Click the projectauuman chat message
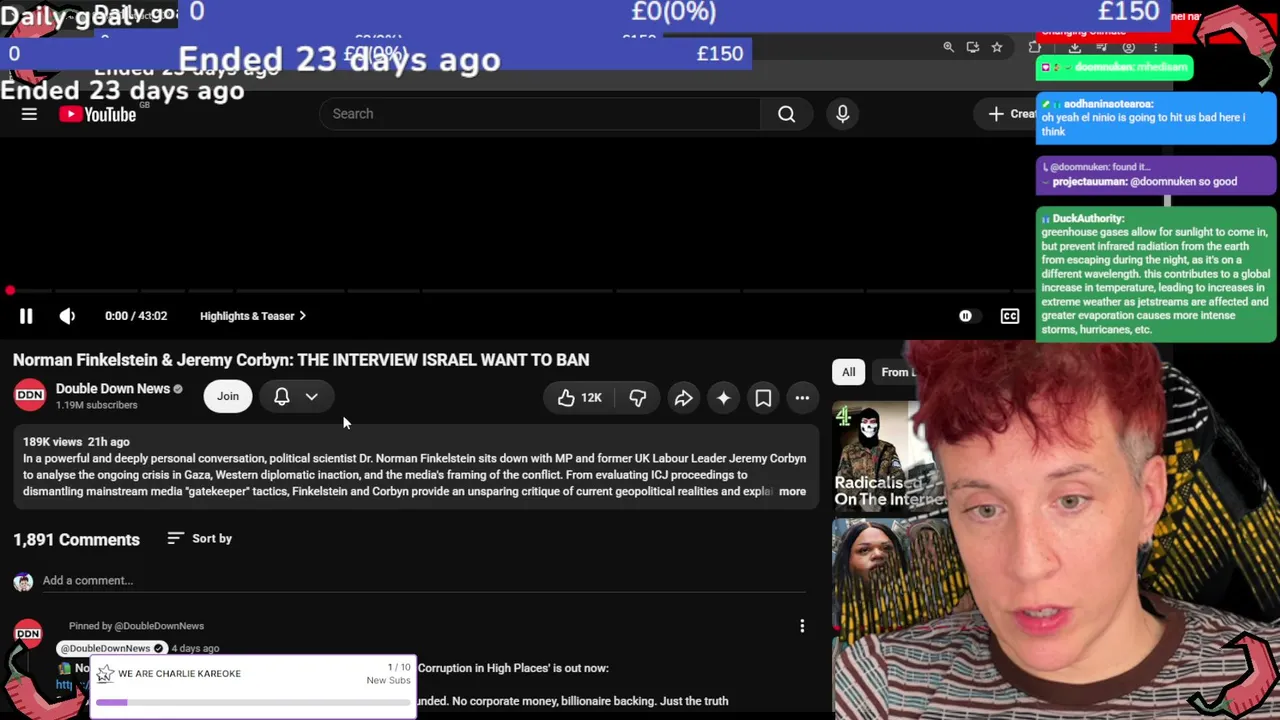Image resolution: width=1280 pixels, height=720 pixels. coord(1156,175)
